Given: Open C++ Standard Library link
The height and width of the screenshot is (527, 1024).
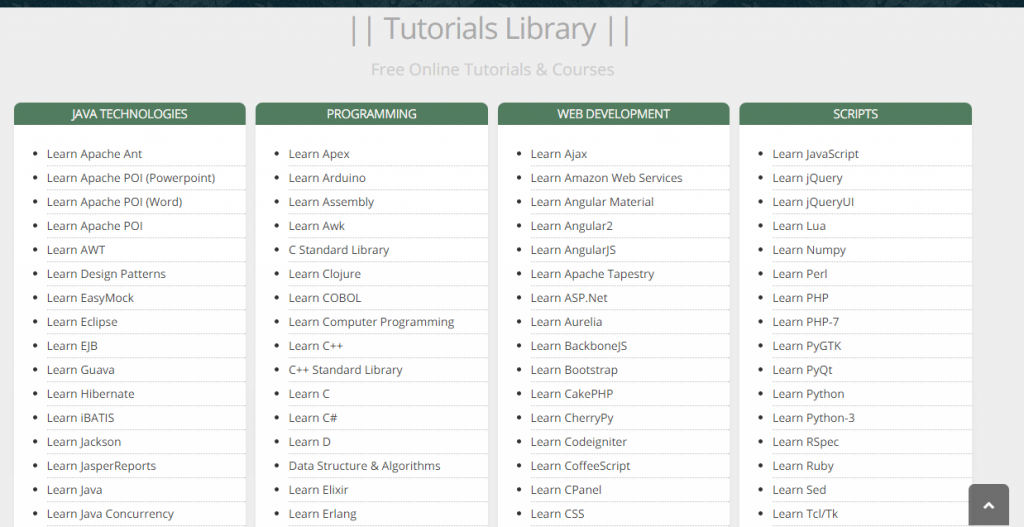Looking at the screenshot, I should coord(345,370).
